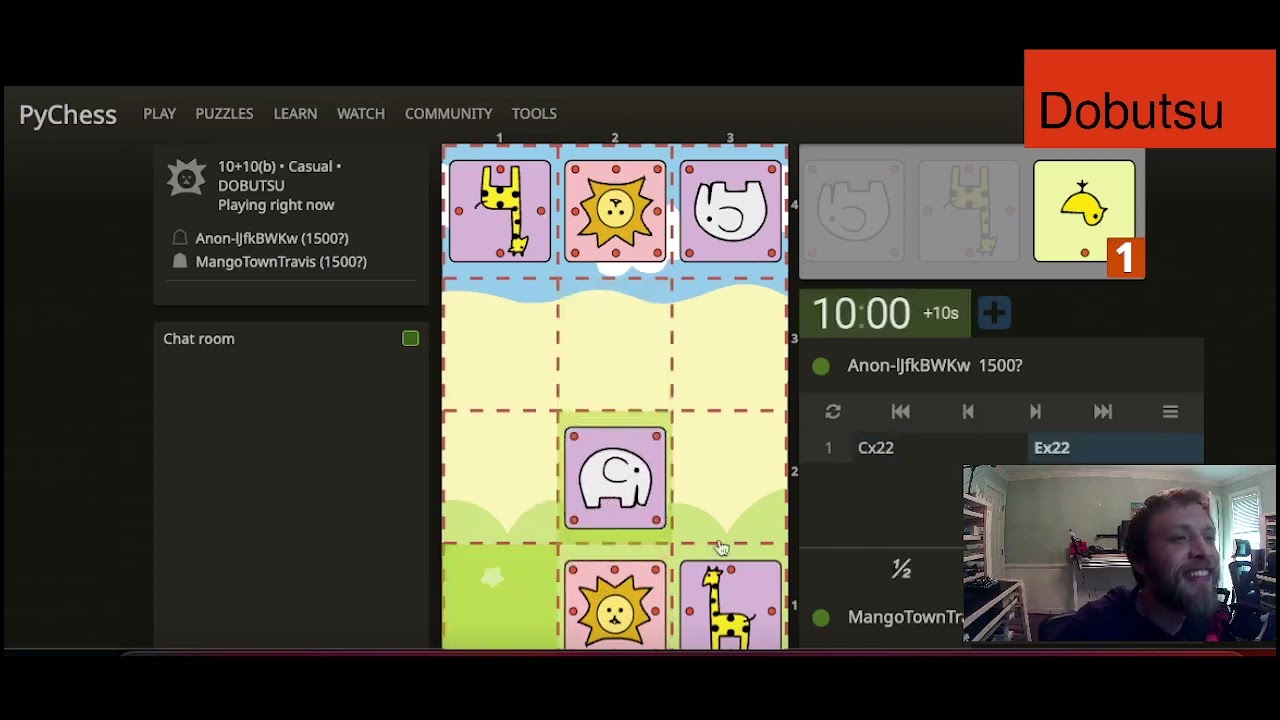The width and height of the screenshot is (1280, 720).
Task: Open the PUZZLES menu
Action: click(x=224, y=113)
